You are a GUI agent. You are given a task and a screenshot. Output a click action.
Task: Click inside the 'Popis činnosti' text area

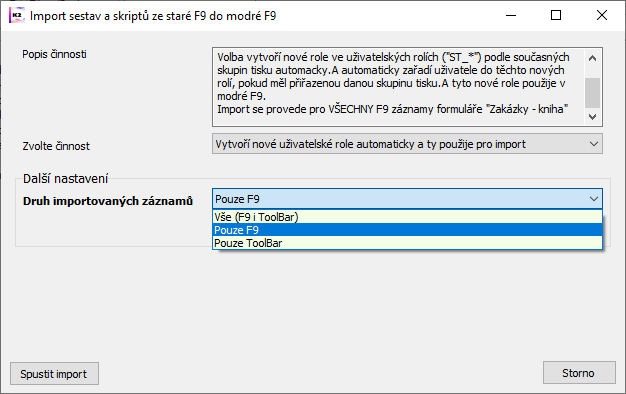[x=399, y=87]
